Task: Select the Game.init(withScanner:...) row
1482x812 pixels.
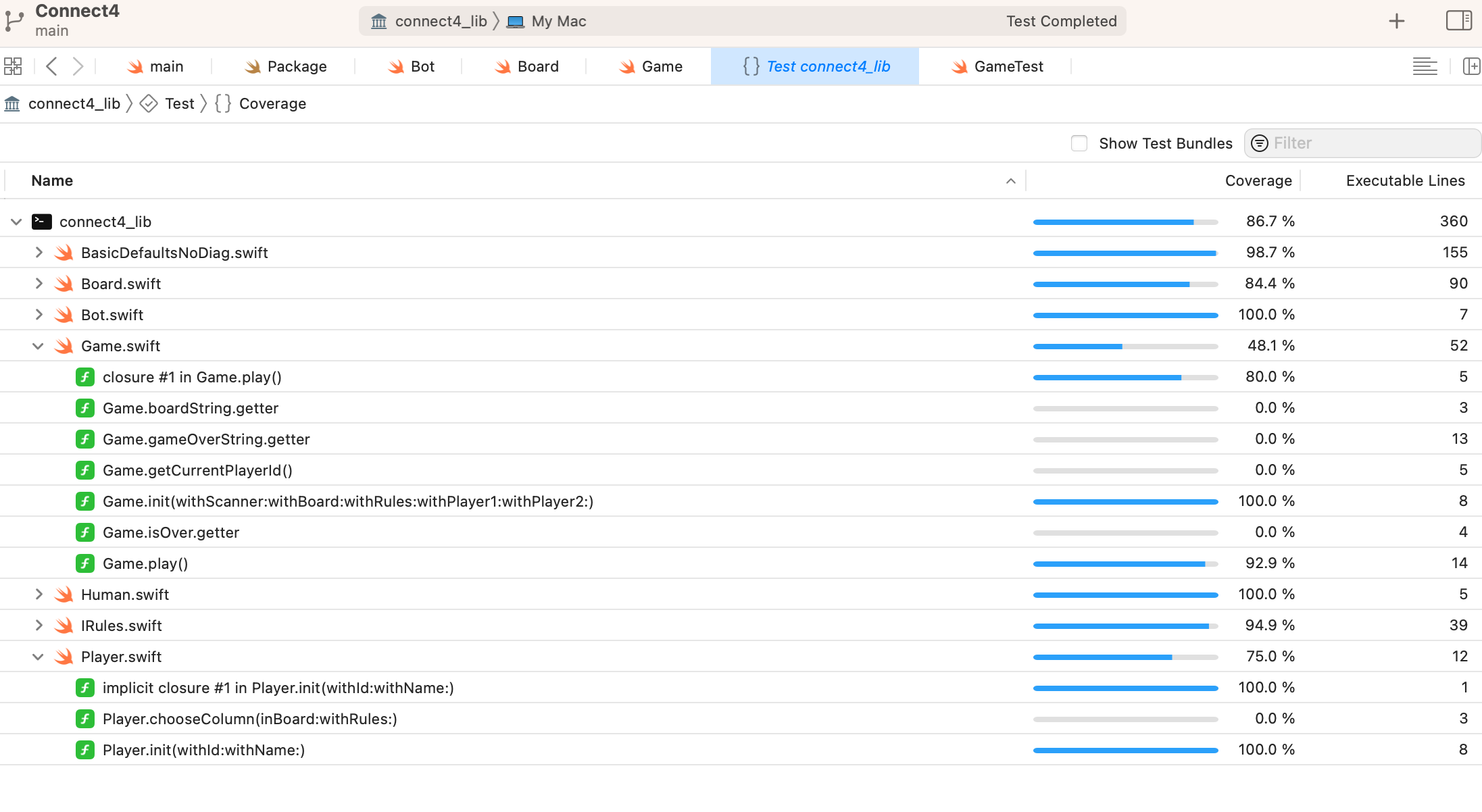Action: (x=741, y=501)
